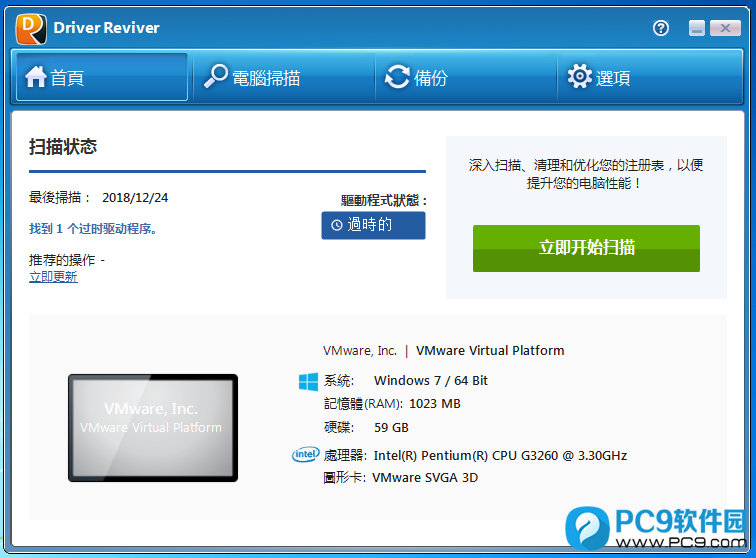This screenshot has height=558, width=756.
Task: Click the 找到 1 个过时驱动程序 text
Action: click(x=93, y=229)
